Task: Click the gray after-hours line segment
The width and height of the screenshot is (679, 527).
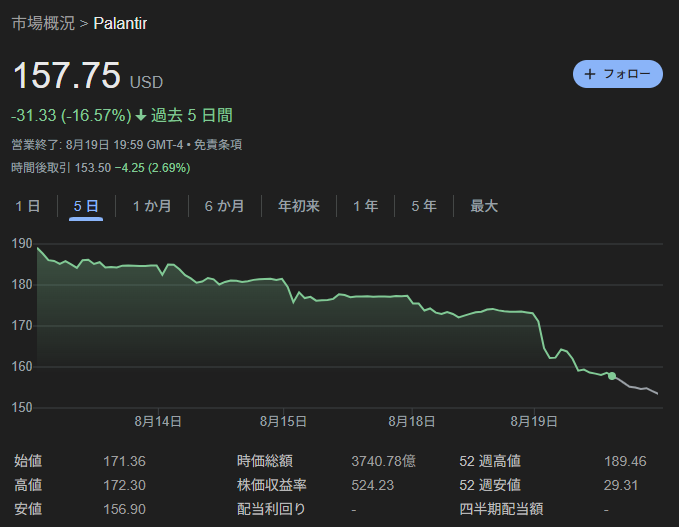Action: point(636,385)
